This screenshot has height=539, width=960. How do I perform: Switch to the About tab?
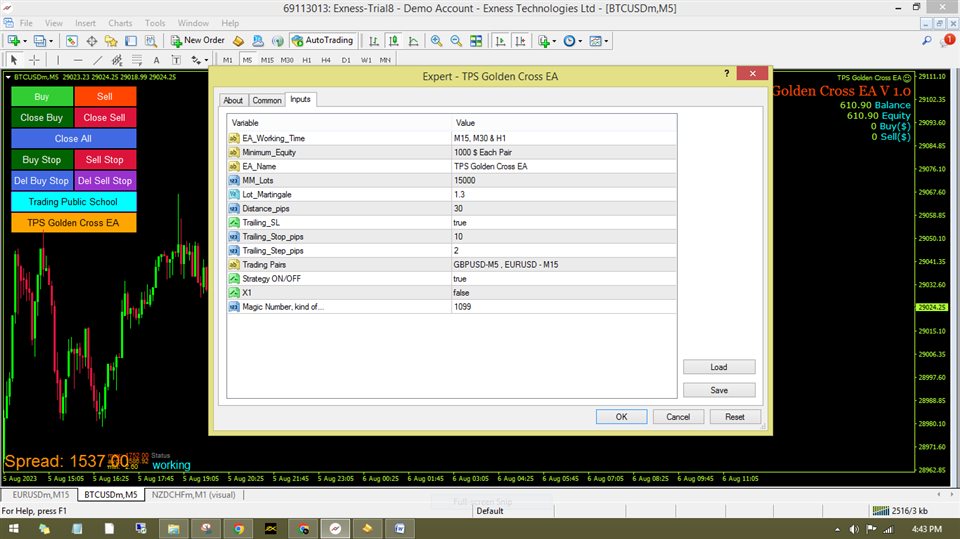pyautogui.click(x=233, y=100)
